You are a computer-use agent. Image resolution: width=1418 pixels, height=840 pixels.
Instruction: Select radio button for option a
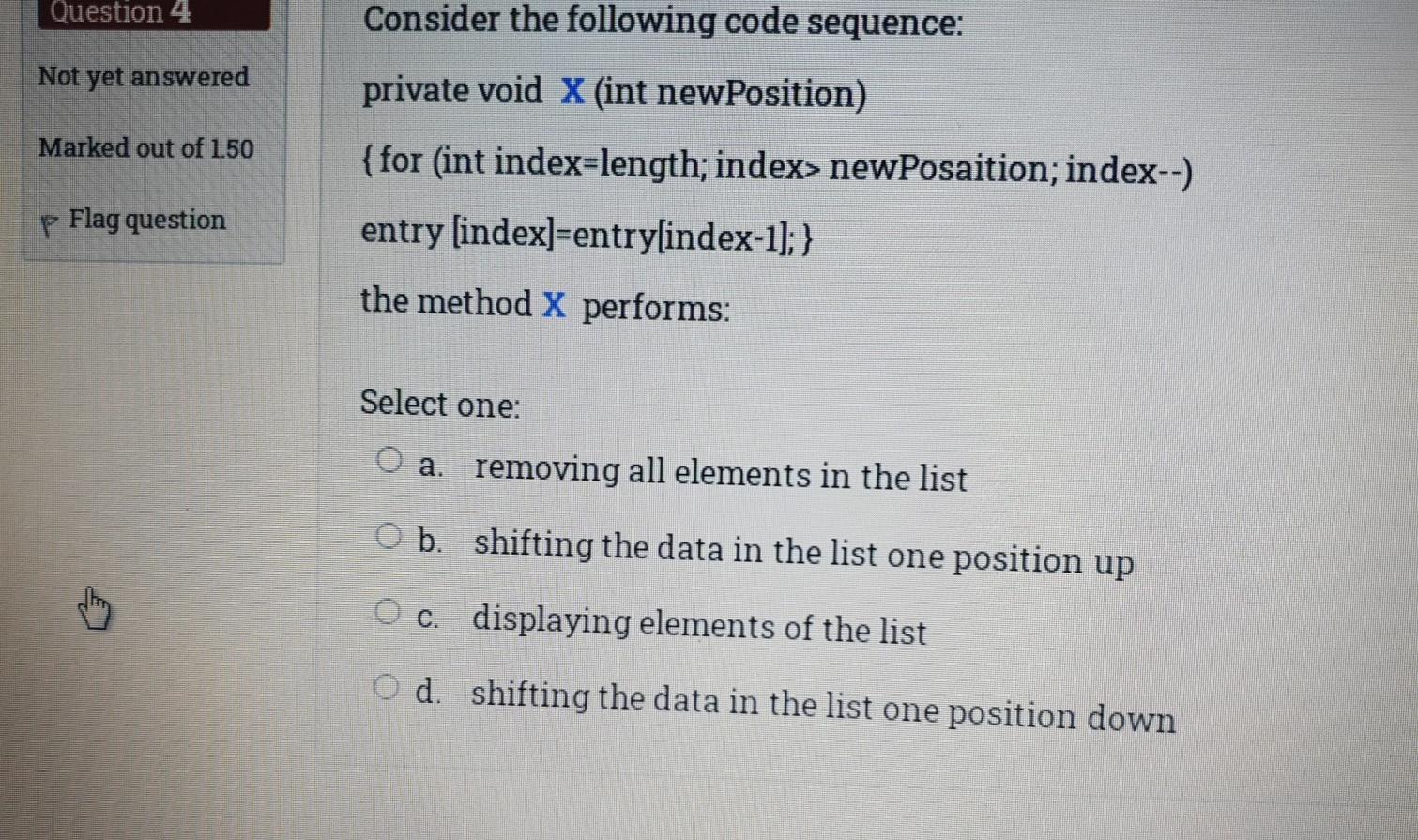click(x=390, y=459)
